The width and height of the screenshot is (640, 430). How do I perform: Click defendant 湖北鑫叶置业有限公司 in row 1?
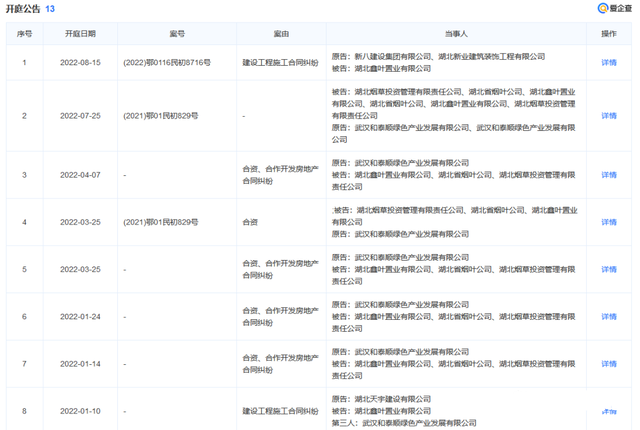tap(393, 69)
